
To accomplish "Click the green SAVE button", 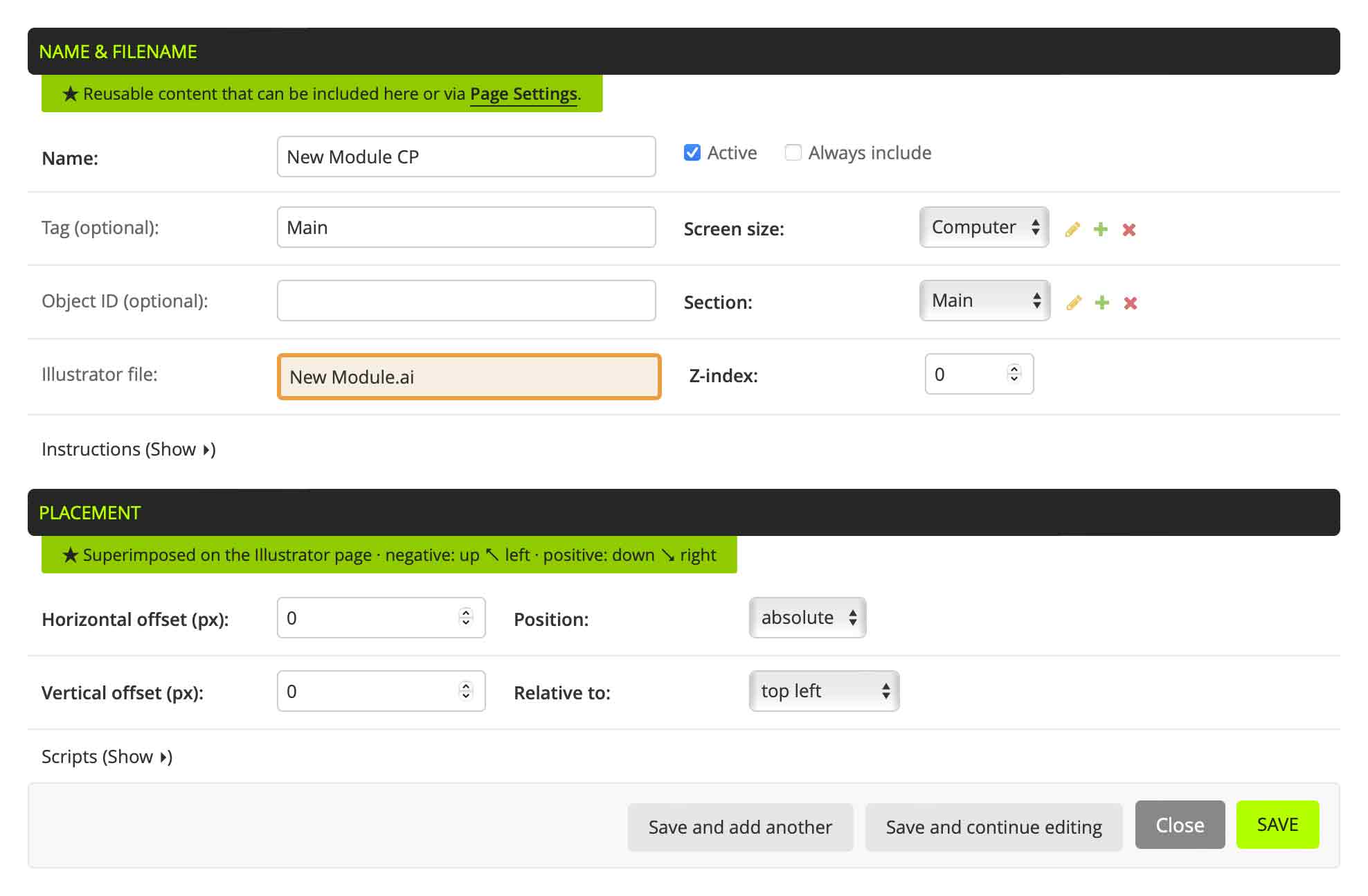I will pyautogui.click(x=1277, y=825).
